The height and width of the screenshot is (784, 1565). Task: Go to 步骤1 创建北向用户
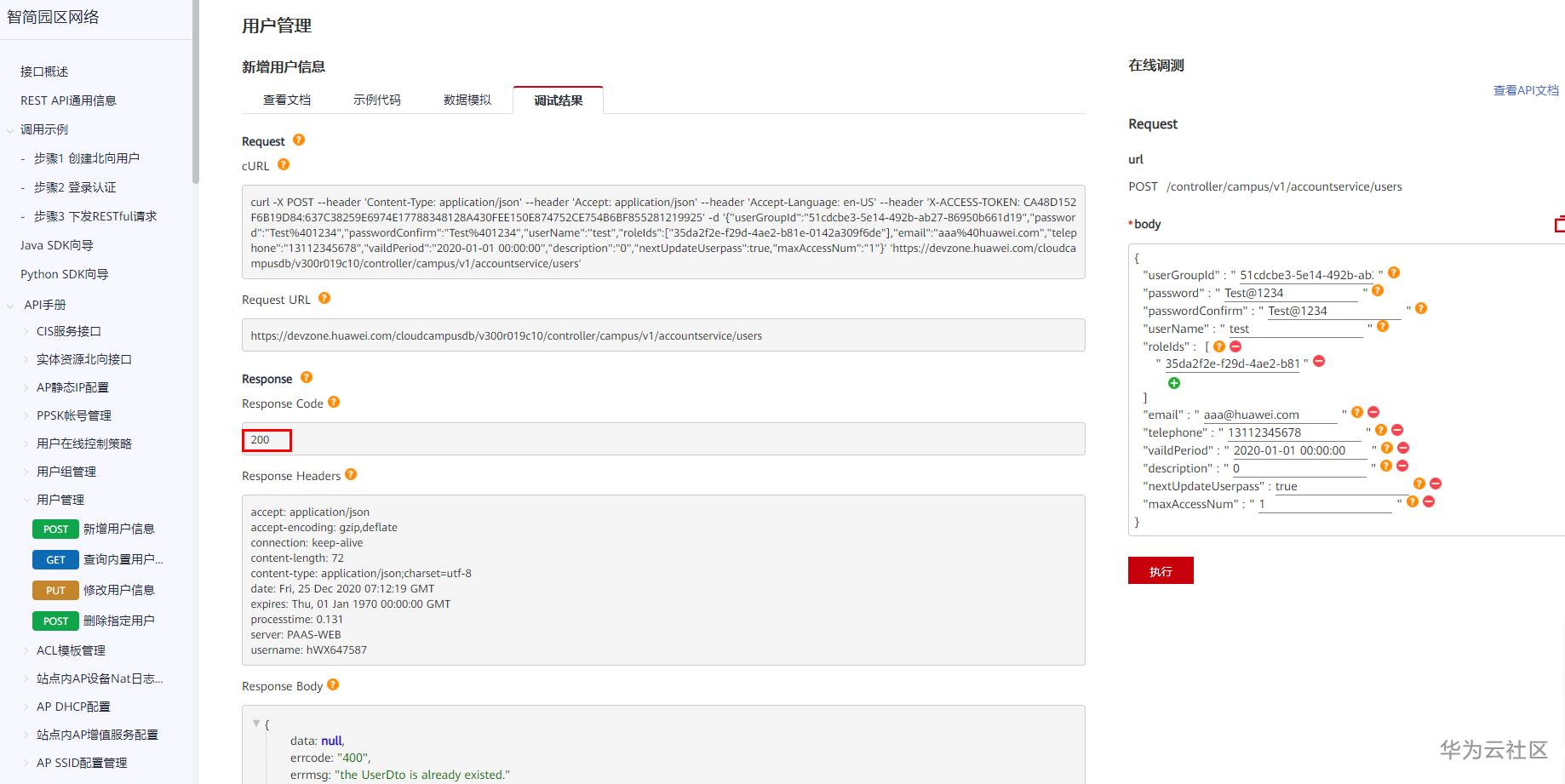[x=87, y=158]
